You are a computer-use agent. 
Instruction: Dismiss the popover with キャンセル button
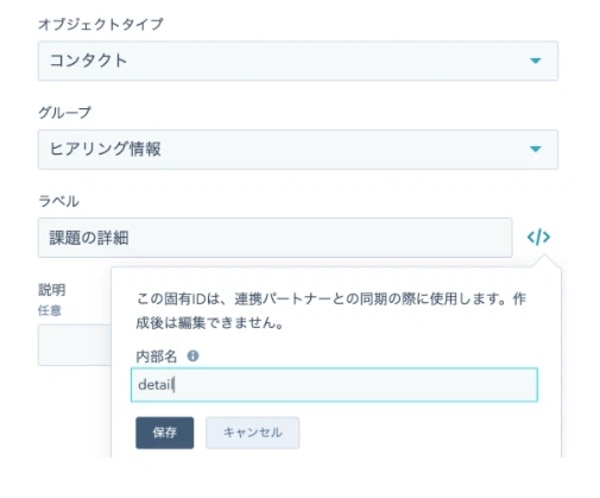253,433
